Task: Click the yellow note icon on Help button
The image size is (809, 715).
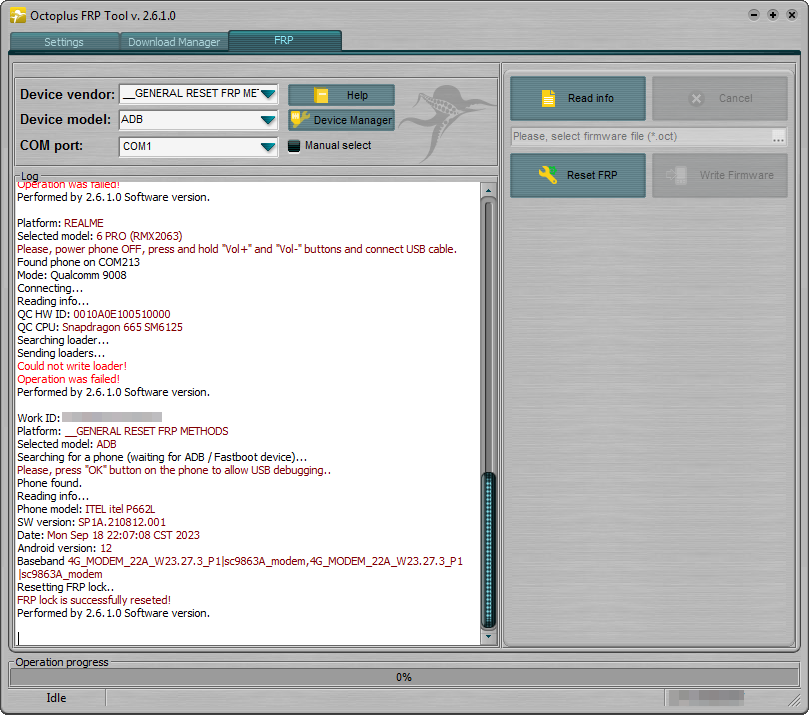Action: (321, 95)
